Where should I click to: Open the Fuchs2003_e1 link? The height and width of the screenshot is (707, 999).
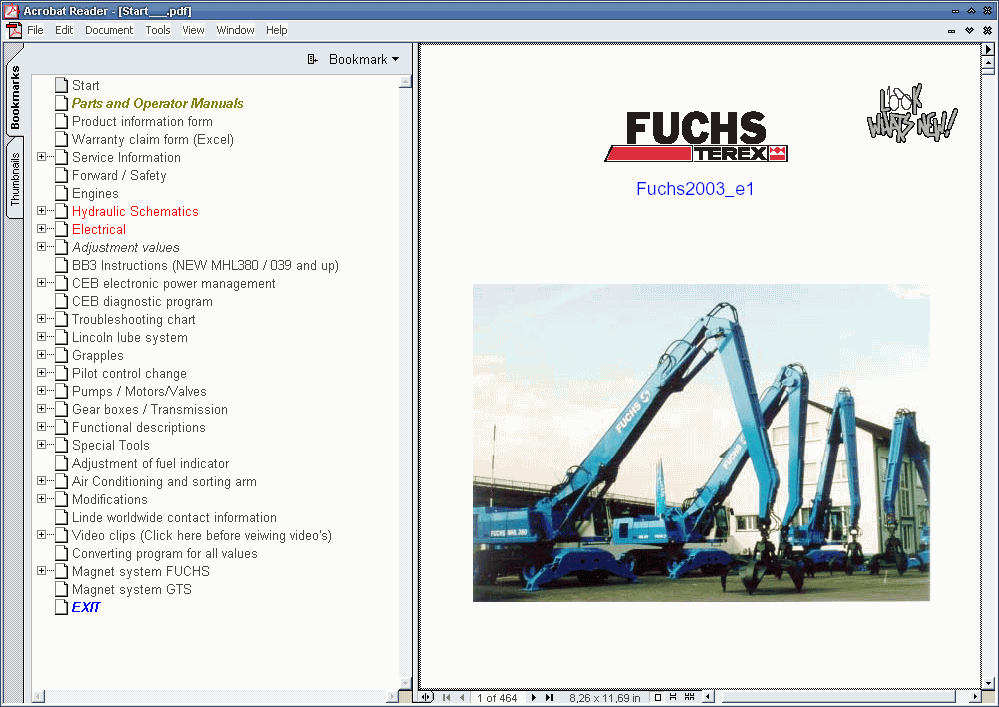coord(694,189)
